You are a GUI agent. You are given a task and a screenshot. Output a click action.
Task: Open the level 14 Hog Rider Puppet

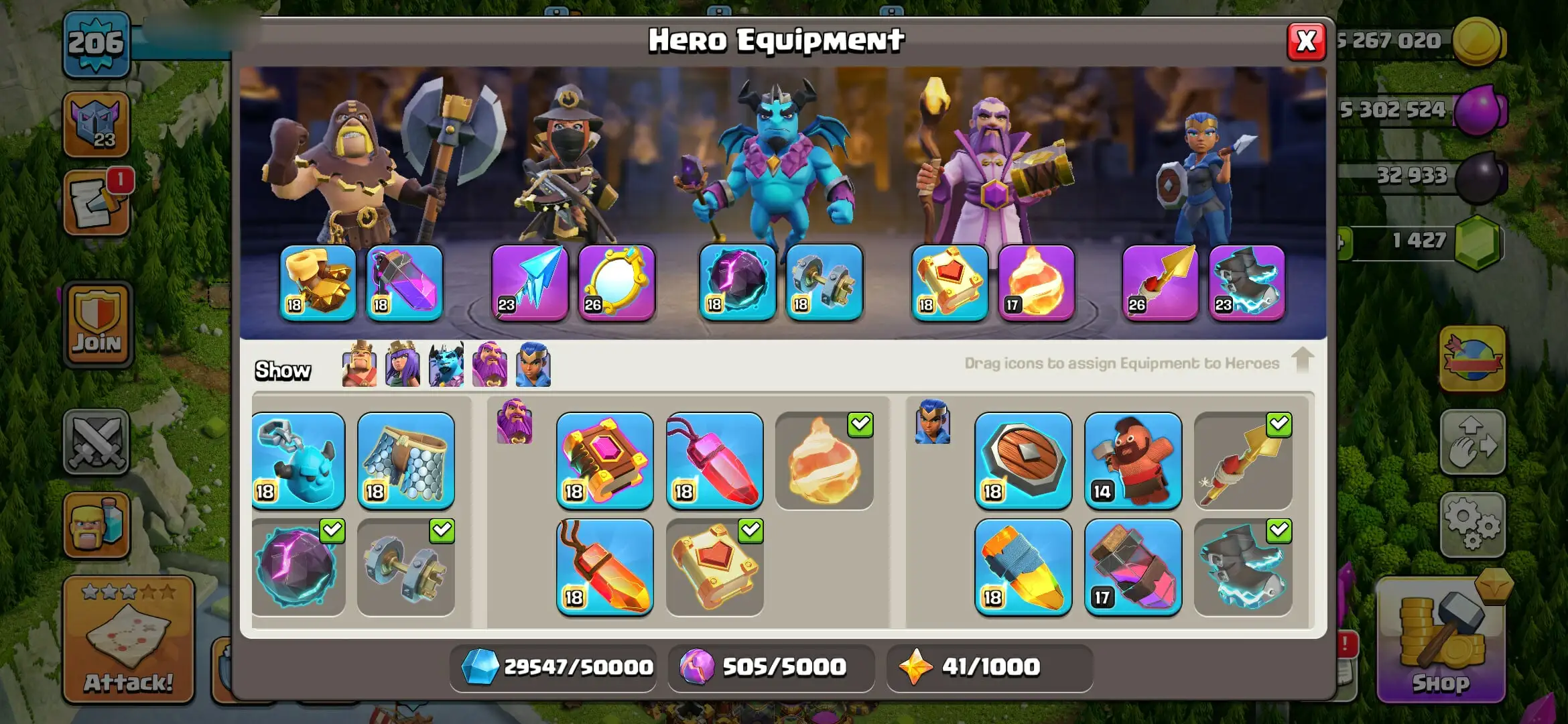tap(1133, 461)
